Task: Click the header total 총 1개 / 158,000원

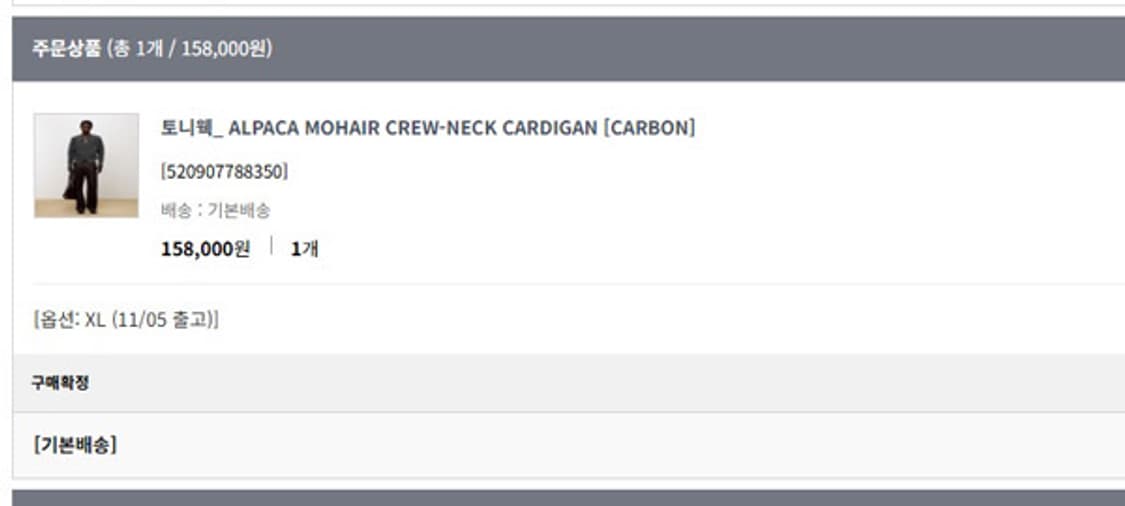Action: 189,48
